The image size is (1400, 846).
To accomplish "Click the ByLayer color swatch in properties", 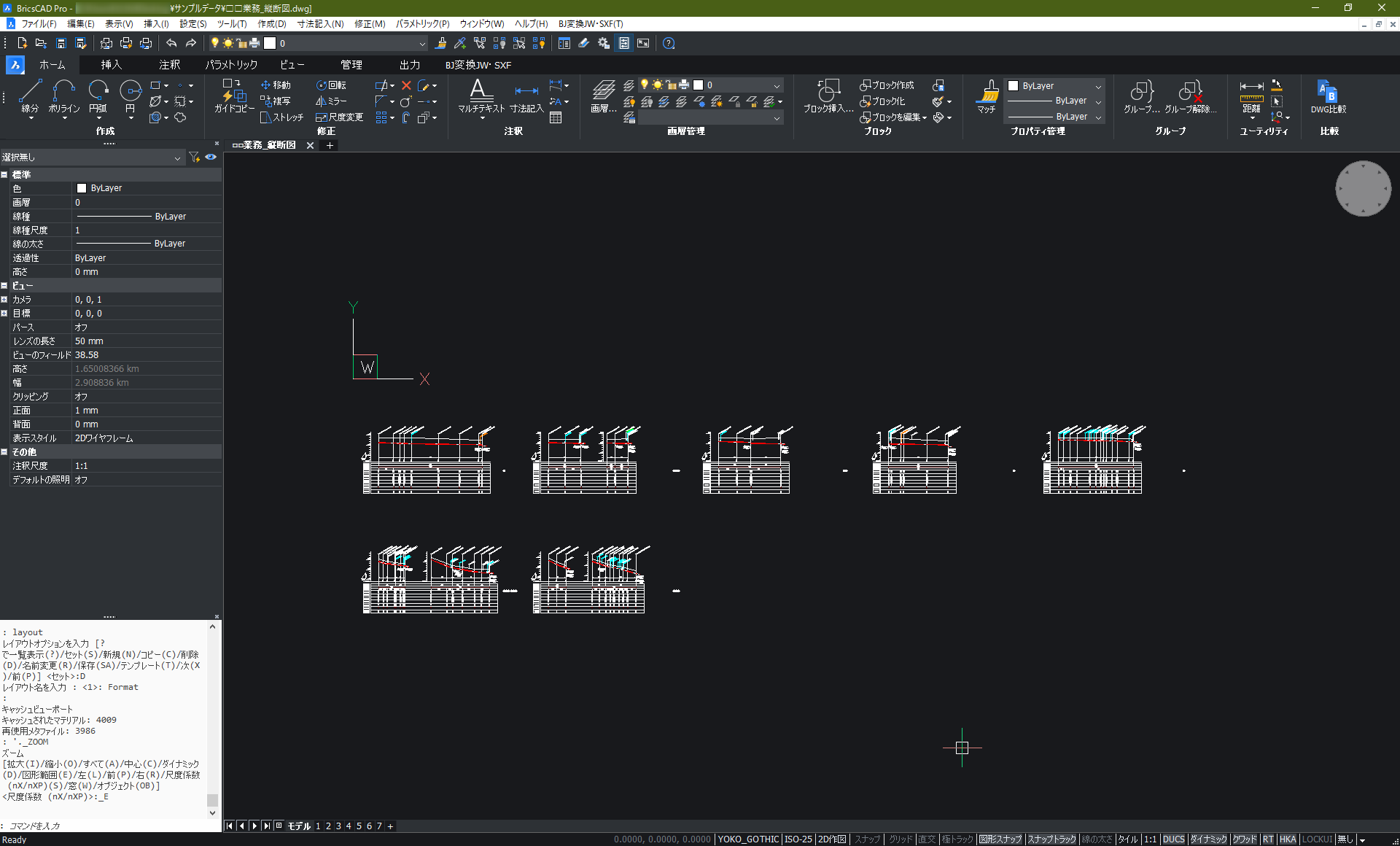I will (82, 188).
